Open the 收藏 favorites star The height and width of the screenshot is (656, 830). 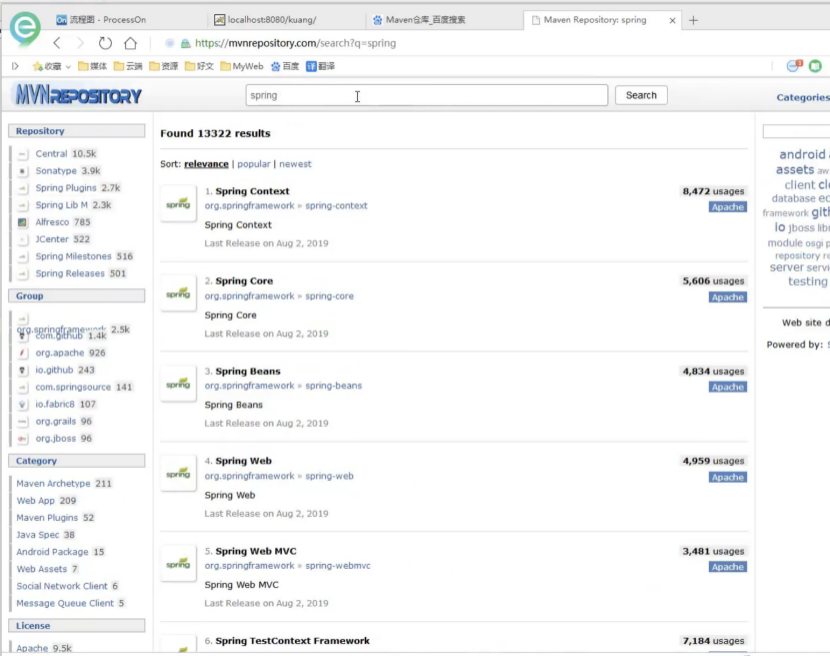tap(47, 66)
